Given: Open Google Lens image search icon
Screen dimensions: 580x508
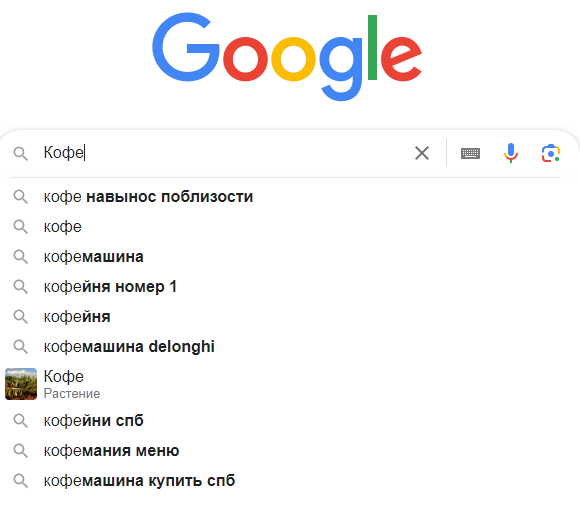Looking at the screenshot, I should [551, 153].
